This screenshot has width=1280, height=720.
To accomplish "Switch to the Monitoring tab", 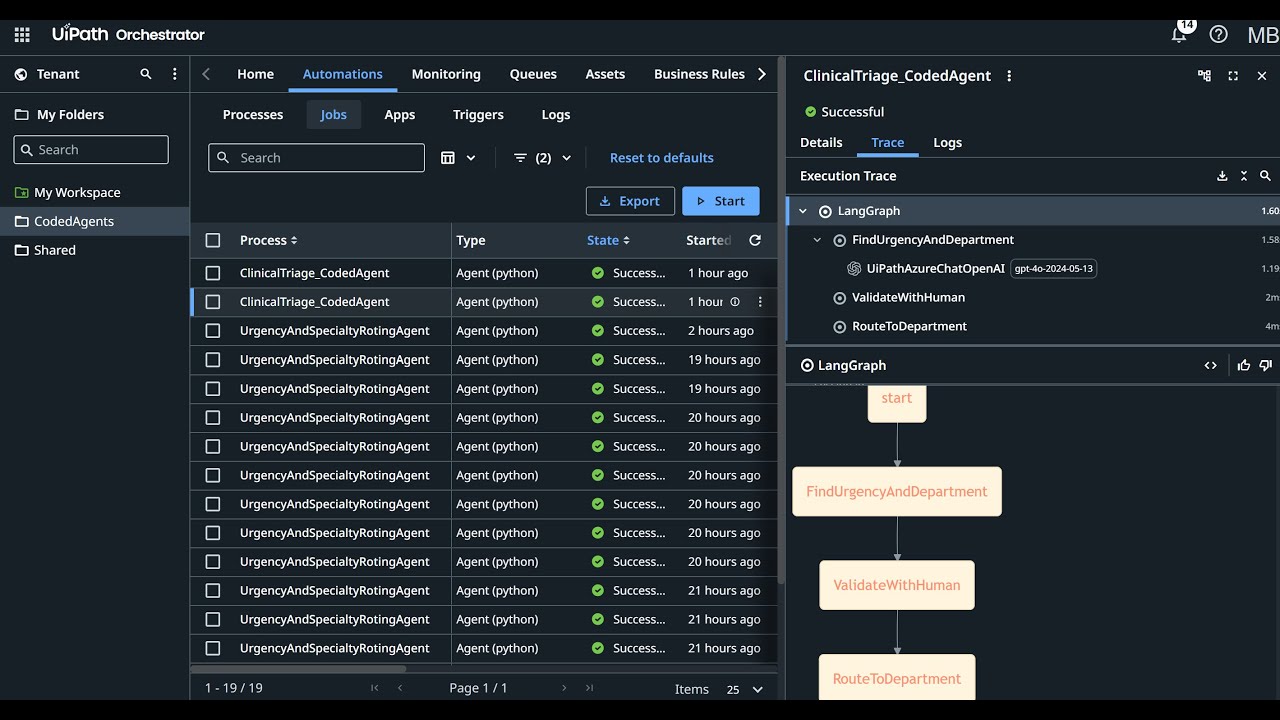I will [x=446, y=74].
